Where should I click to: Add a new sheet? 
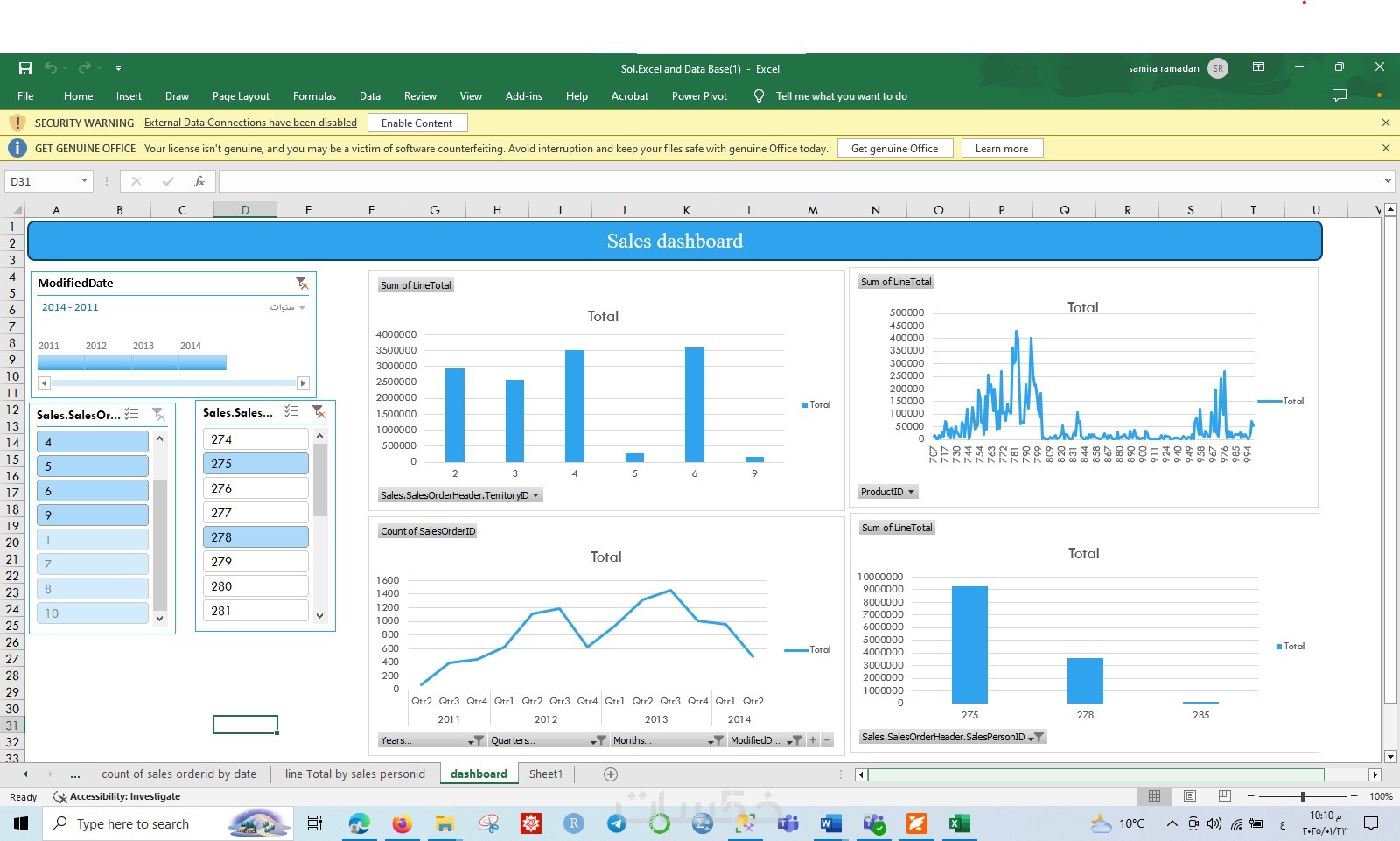click(x=611, y=774)
